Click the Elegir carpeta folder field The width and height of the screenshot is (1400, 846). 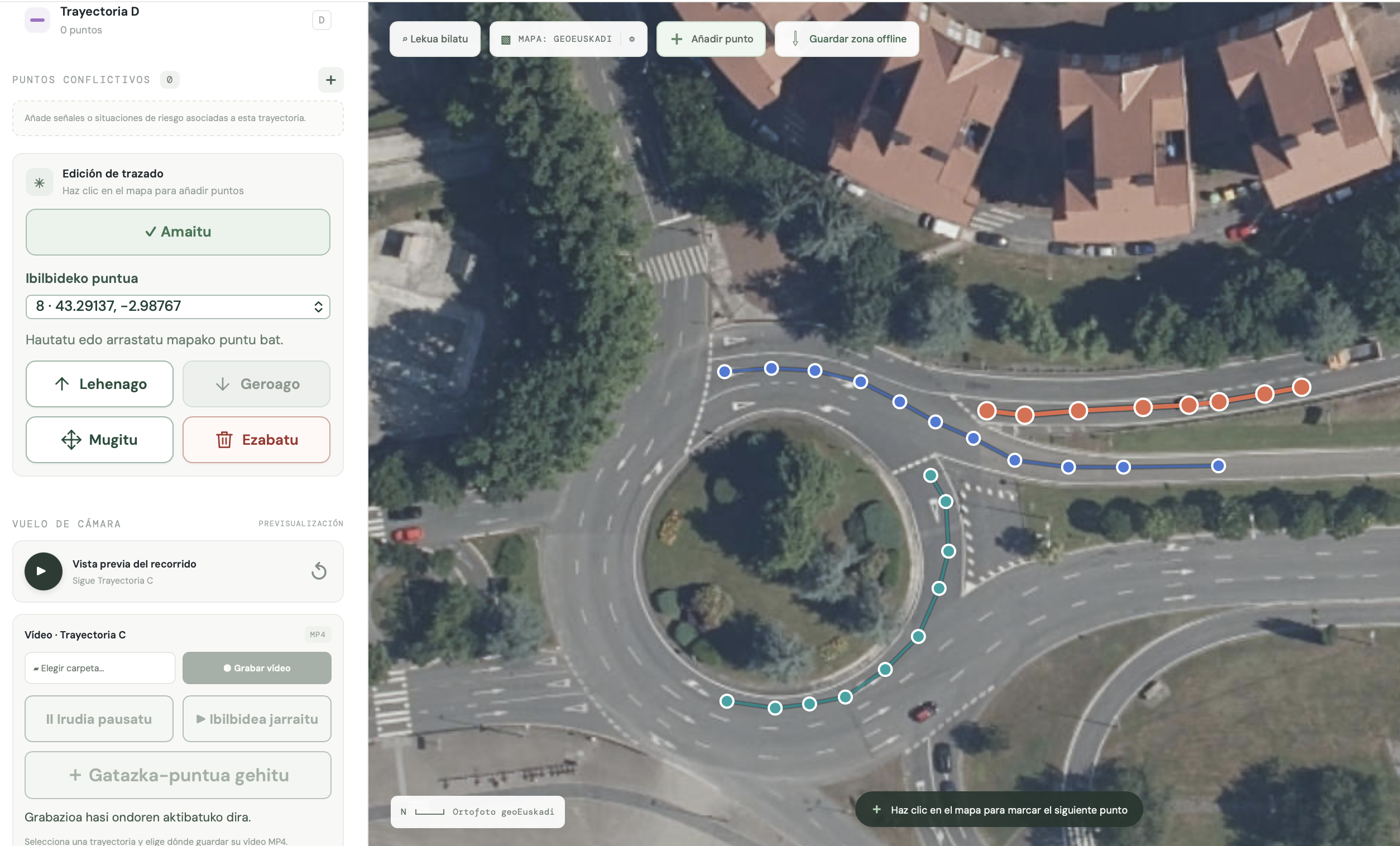coord(100,668)
